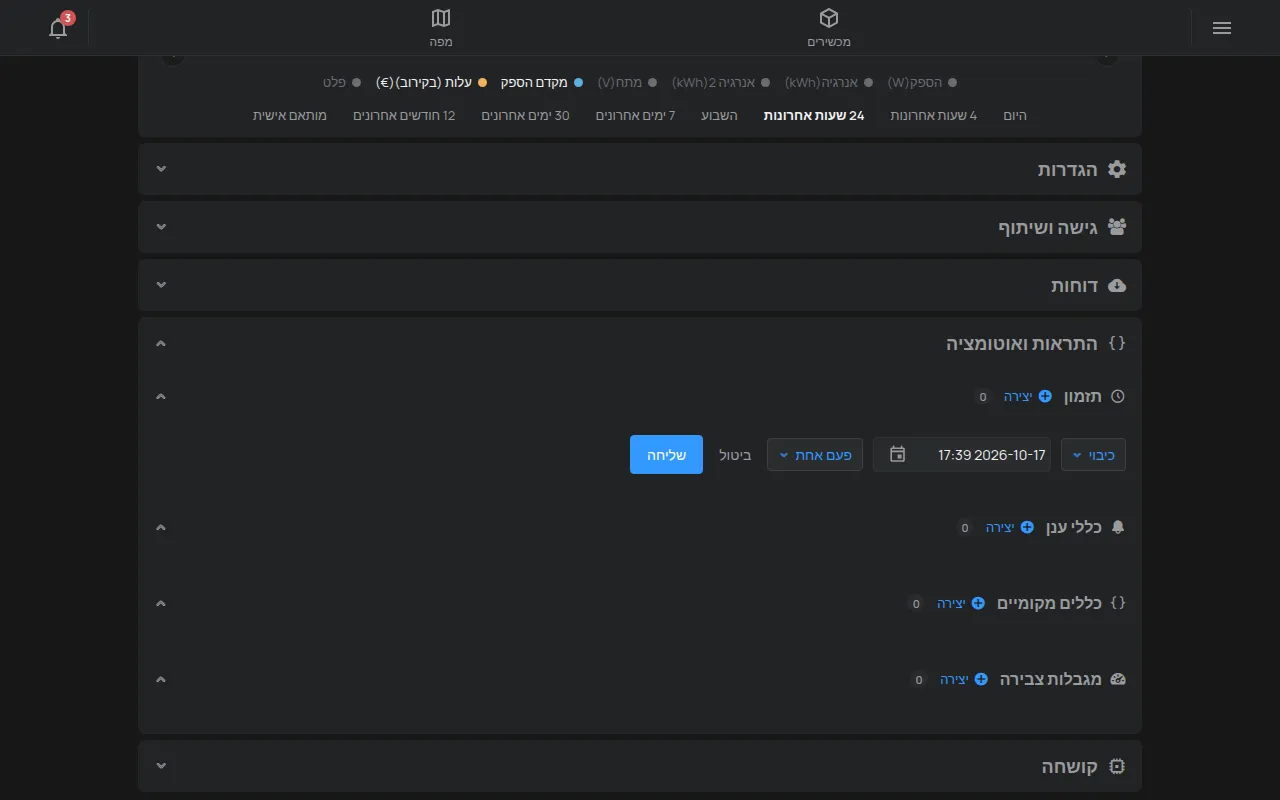Click יצירה plus in the כללי ענן row
The width and height of the screenshot is (1280, 800).
coord(1010,527)
